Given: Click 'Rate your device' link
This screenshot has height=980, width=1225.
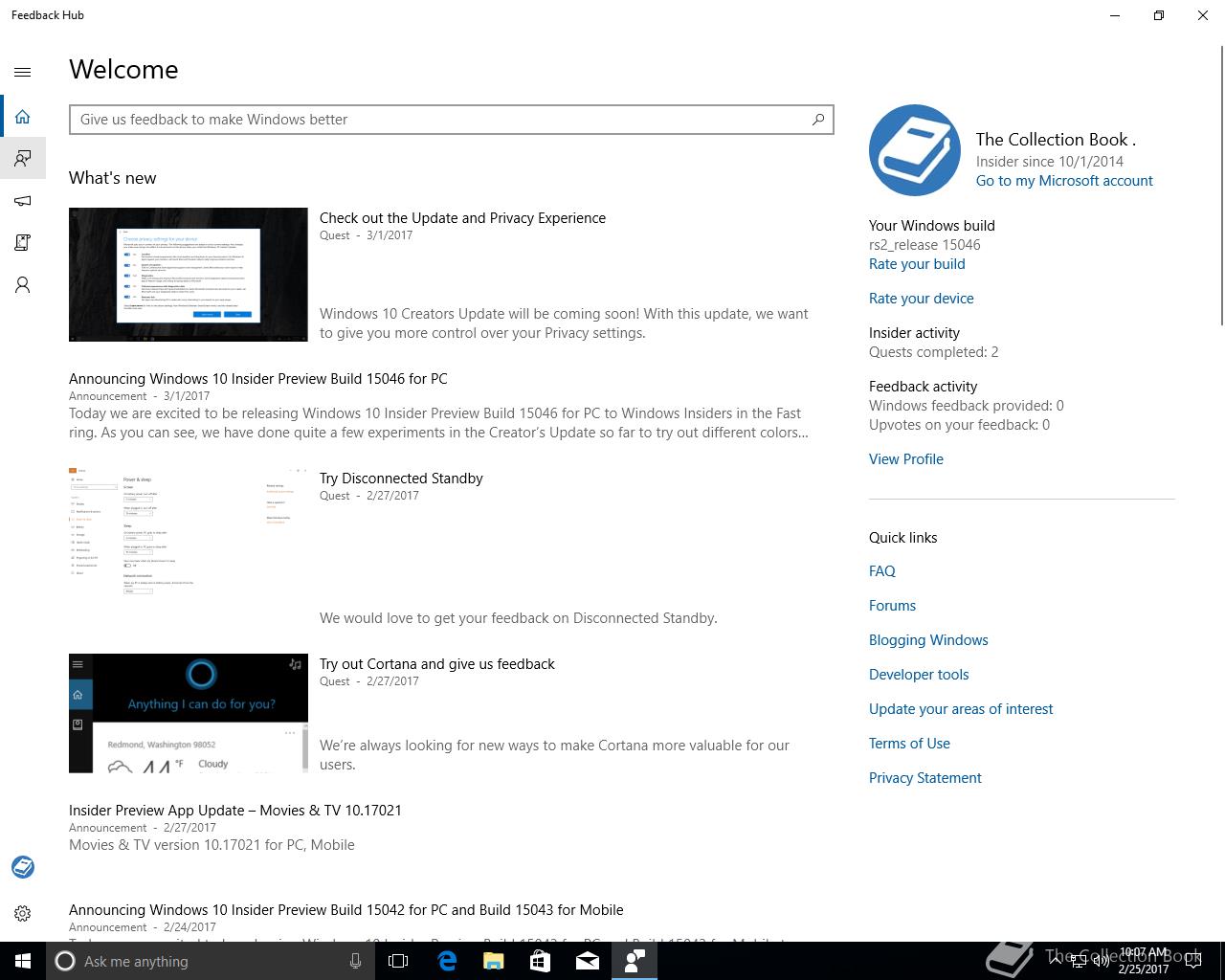Looking at the screenshot, I should (x=922, y=299).
